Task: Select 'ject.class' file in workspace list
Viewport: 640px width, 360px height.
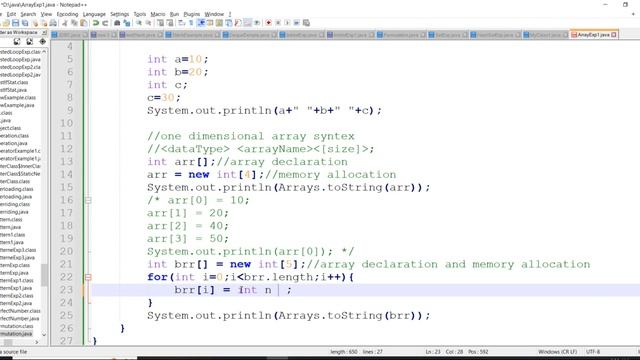Action: click(x=11, y=128)
